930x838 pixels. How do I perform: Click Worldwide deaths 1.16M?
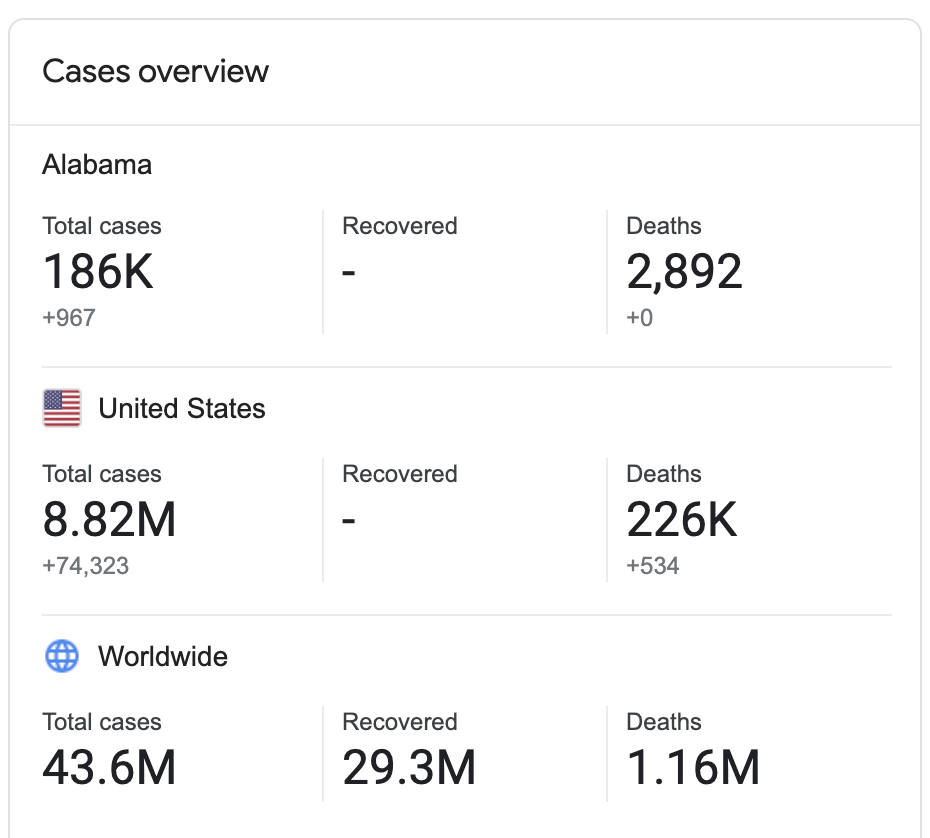[x=693, y=768]
